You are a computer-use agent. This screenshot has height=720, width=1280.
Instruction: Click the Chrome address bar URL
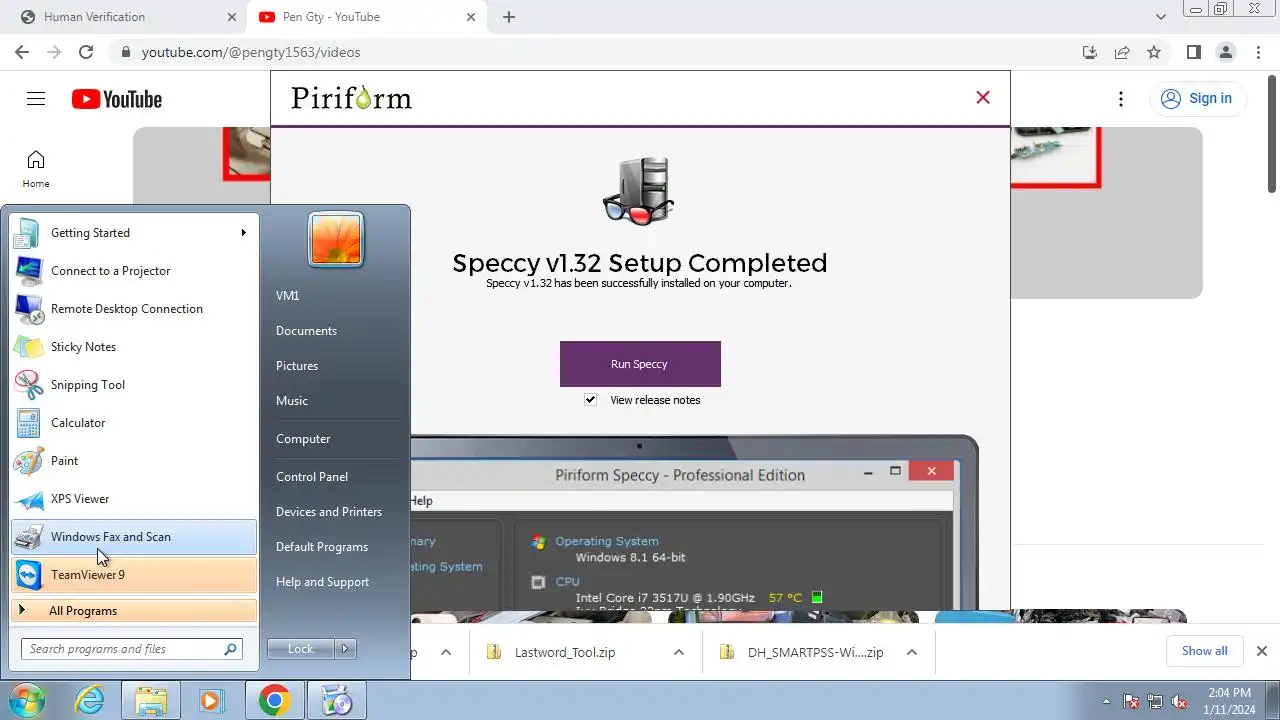251,52
